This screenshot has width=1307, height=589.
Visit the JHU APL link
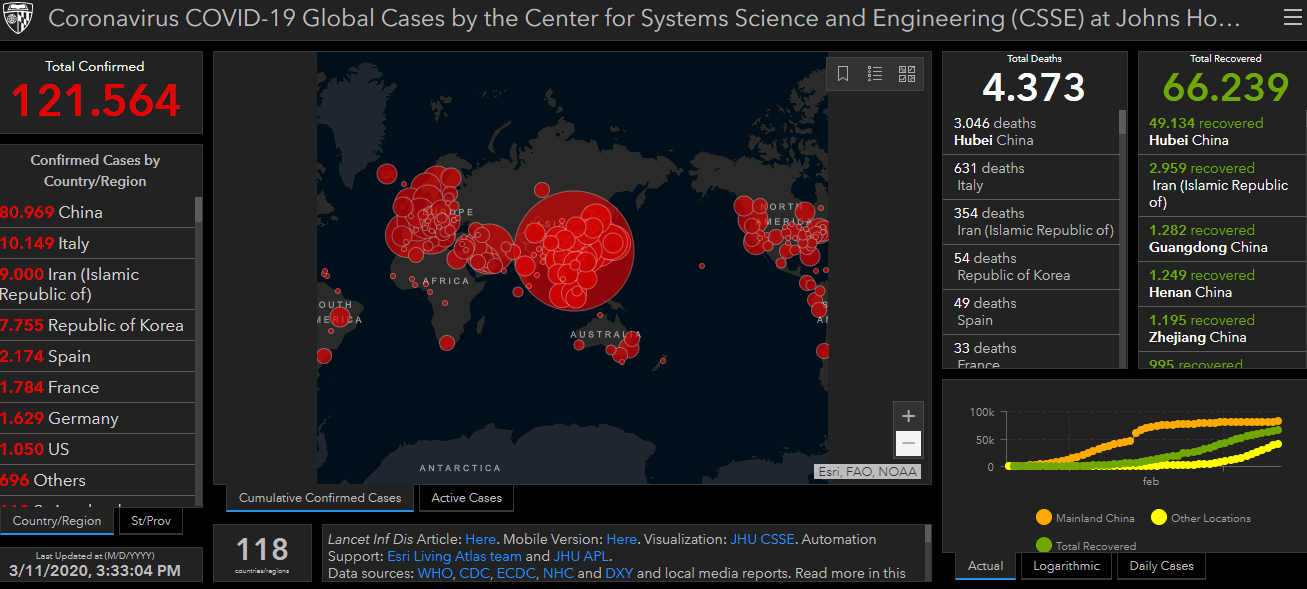click(x=580, y=556)
